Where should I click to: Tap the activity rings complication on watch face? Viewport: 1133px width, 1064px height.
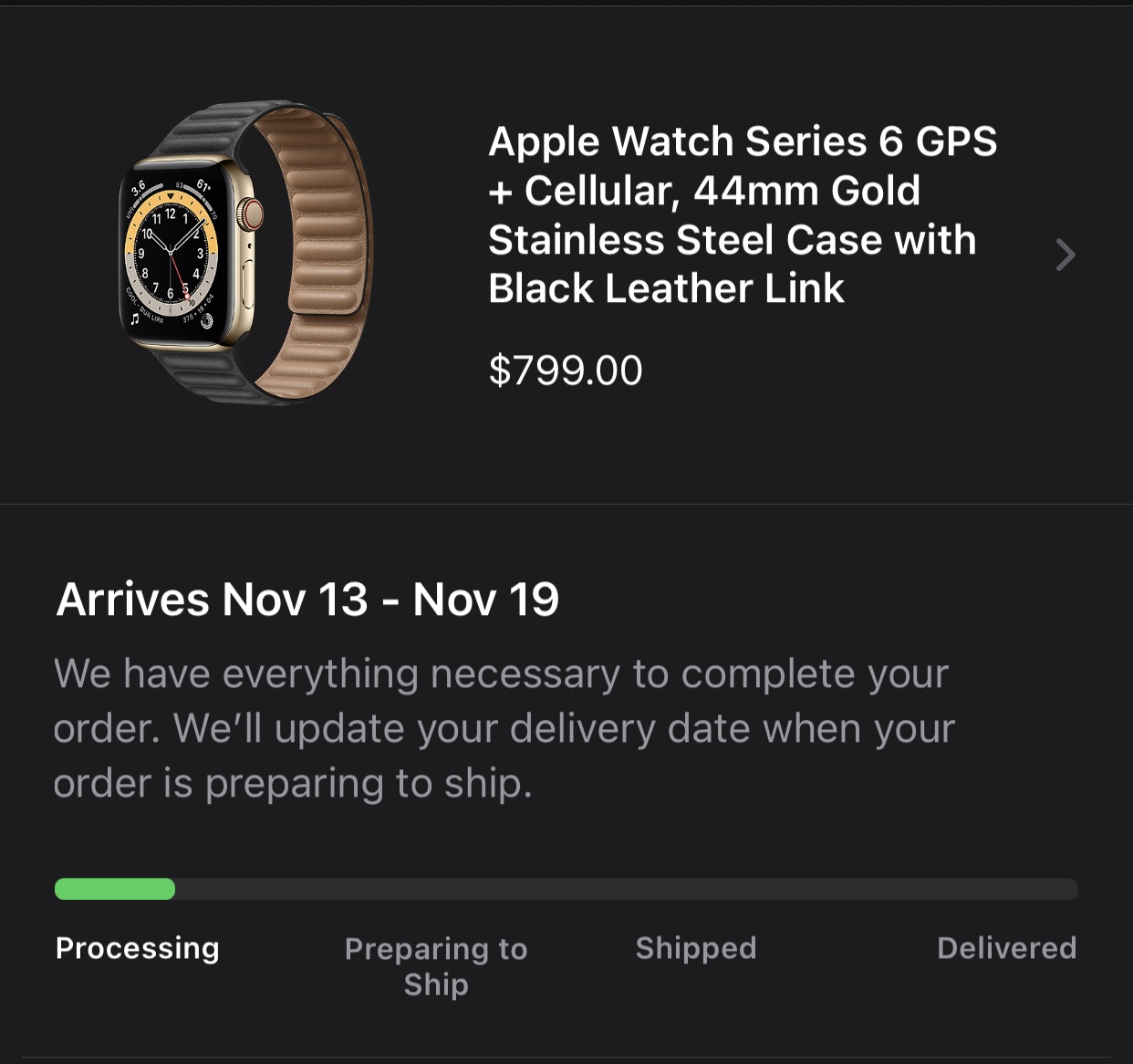click(x=207, y=320)
